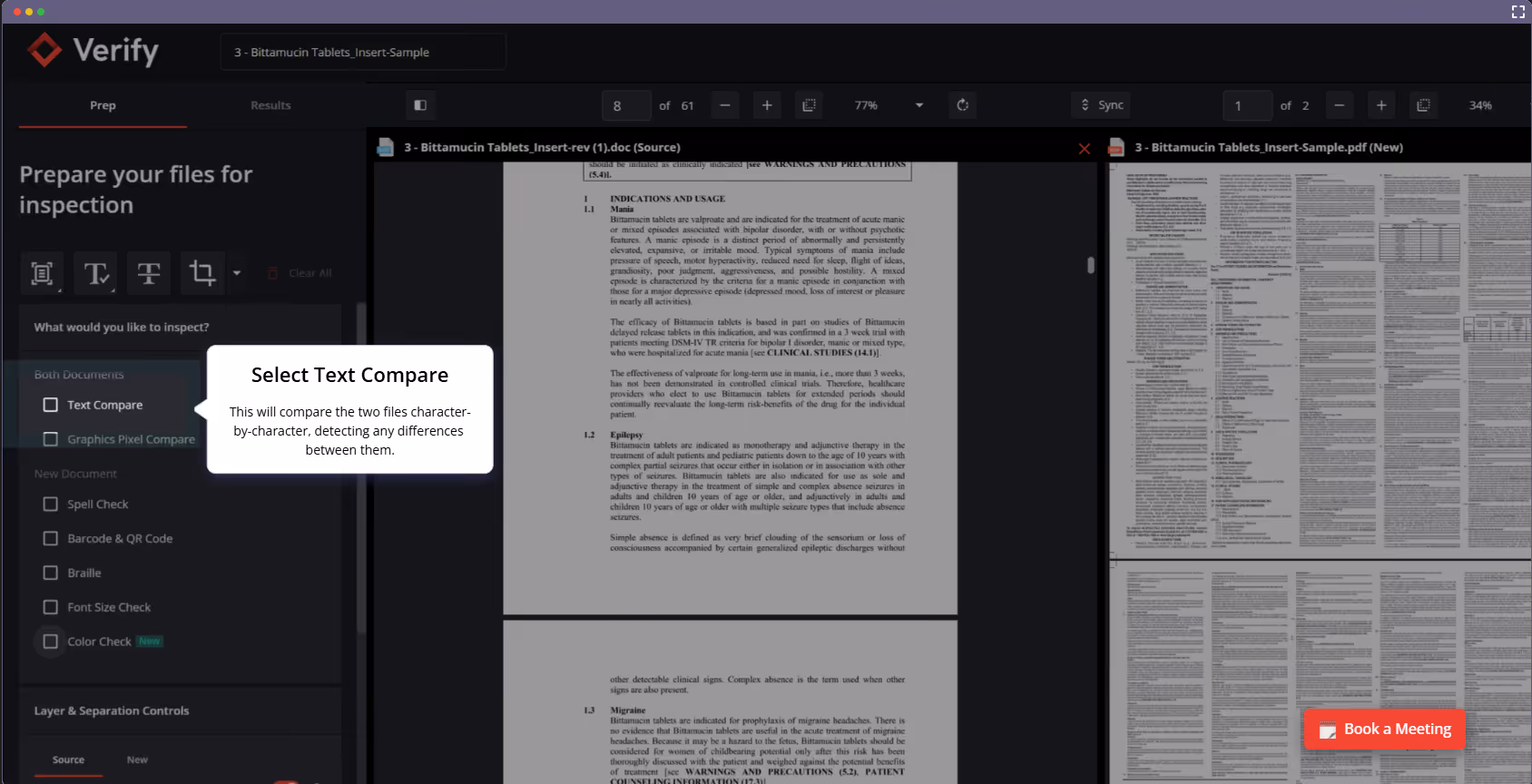Open the 77% zoom dropdown
Image resolution: width=1532 pixels, height=784 pixels.
[888, 105]
